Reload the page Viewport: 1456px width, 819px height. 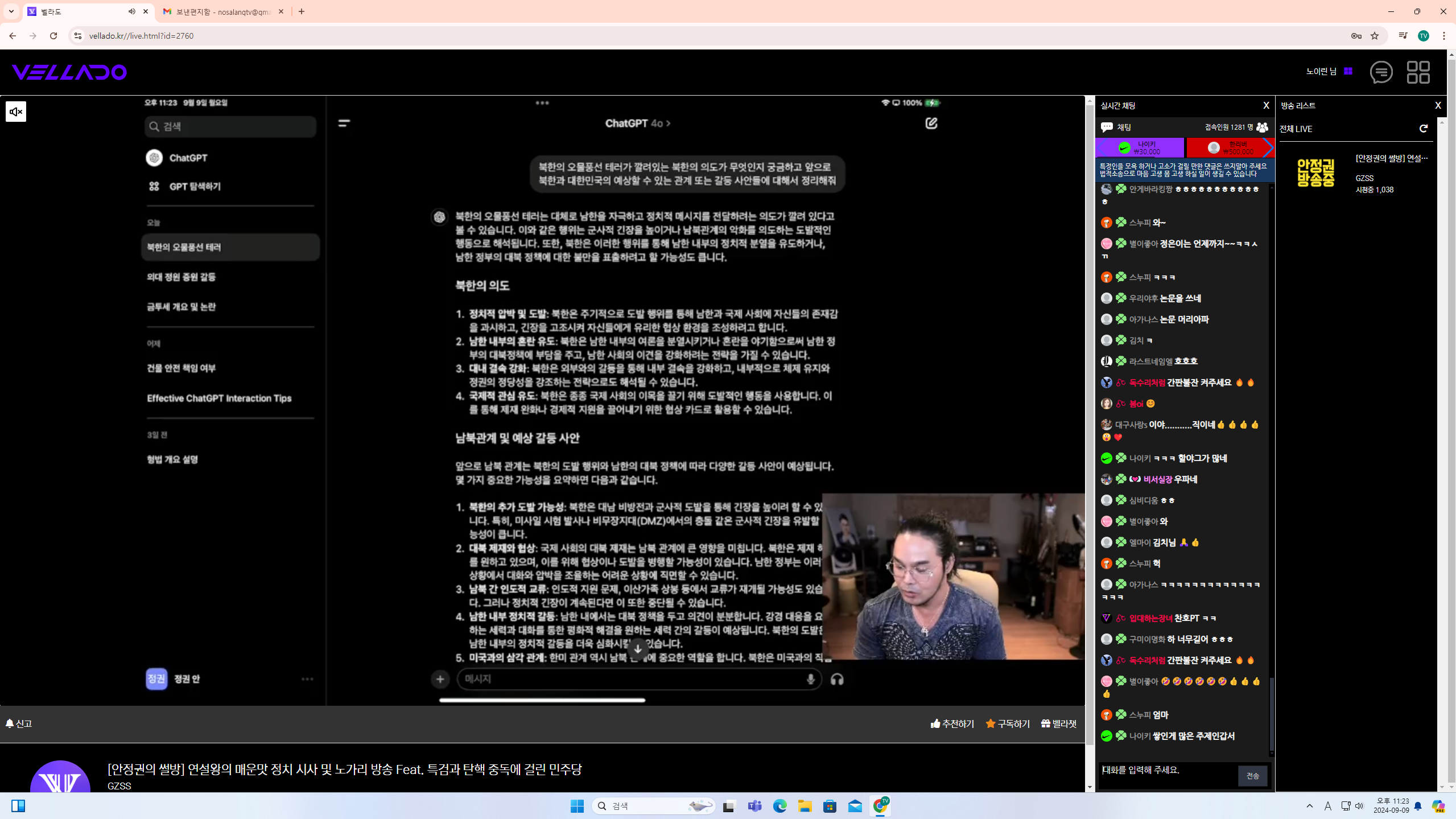click(53, 36)
